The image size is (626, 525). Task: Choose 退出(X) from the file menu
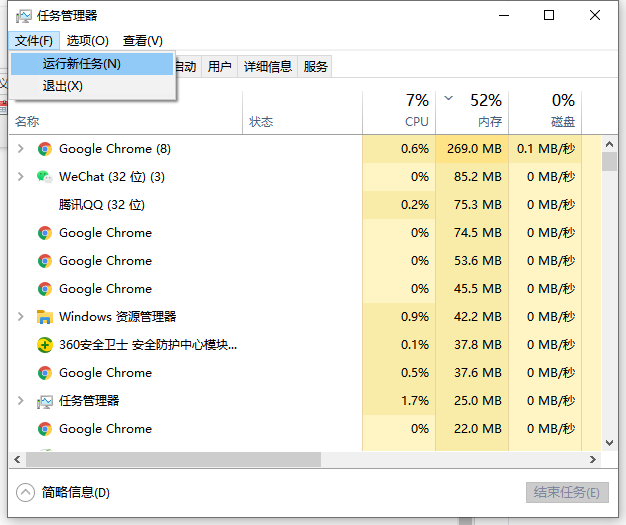[63, 86]
